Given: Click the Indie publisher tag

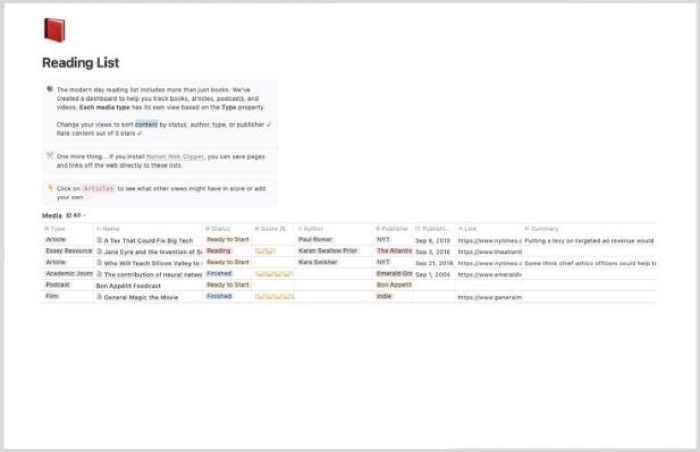Looking at the screenshot, I should [x=384, y=296].
